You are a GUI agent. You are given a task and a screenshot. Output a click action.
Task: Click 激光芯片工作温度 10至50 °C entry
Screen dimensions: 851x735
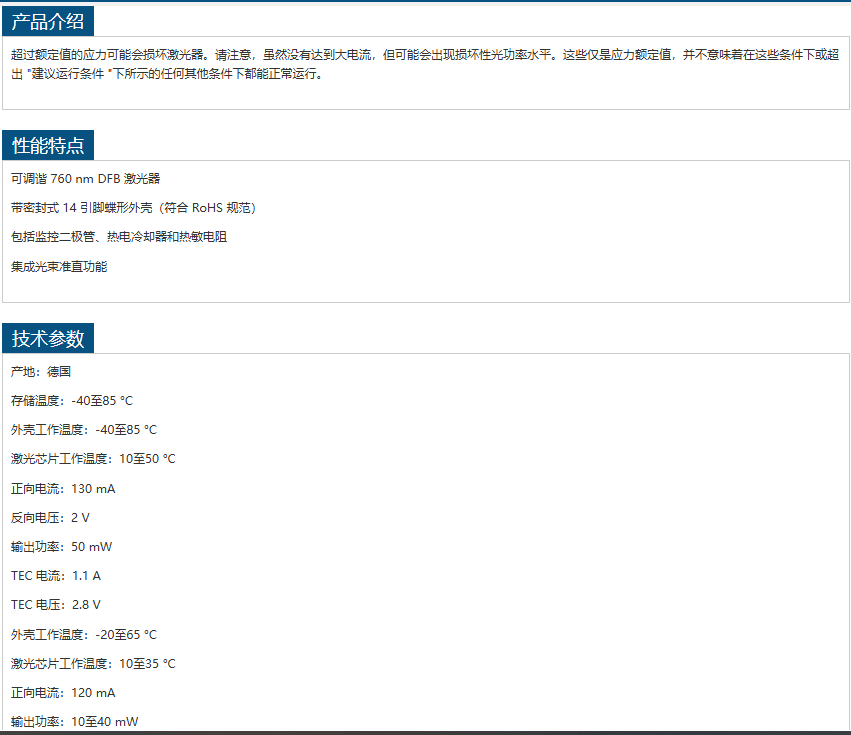[93, 459]
